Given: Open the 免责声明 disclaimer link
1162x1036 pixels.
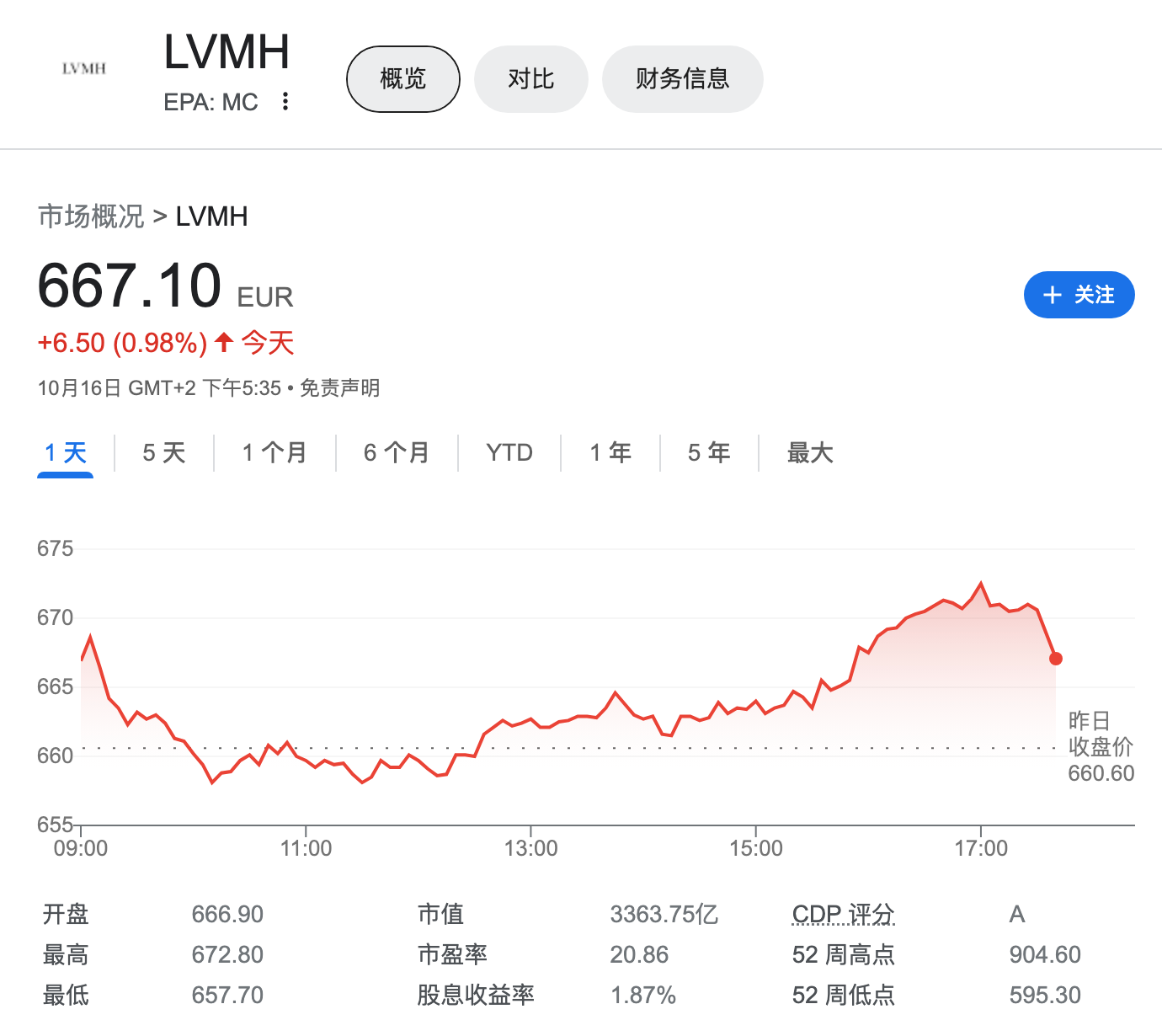Looking at the screenshot, I should coord(340,388).
